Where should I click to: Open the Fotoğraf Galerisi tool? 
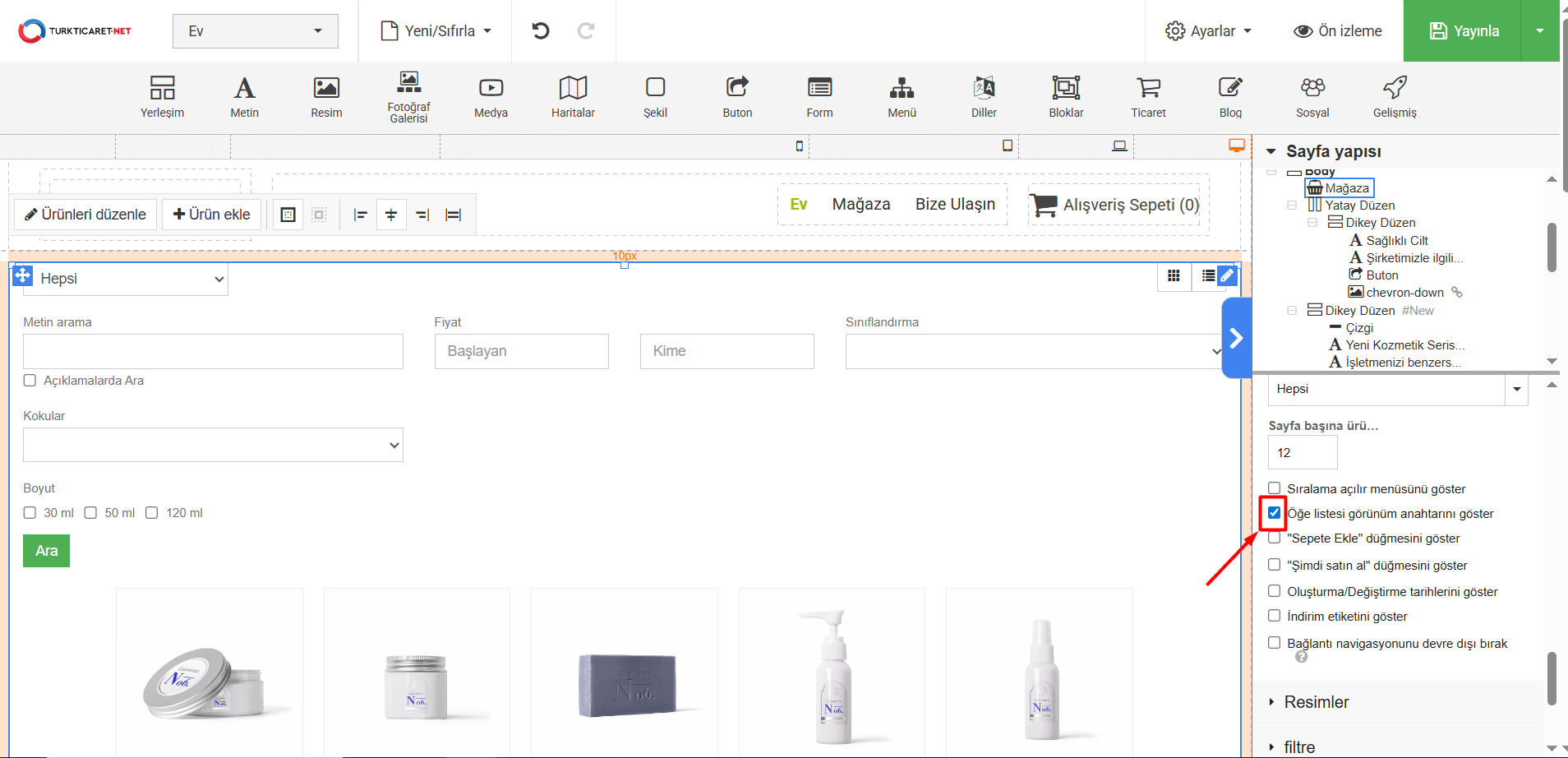tap(408, 96)
